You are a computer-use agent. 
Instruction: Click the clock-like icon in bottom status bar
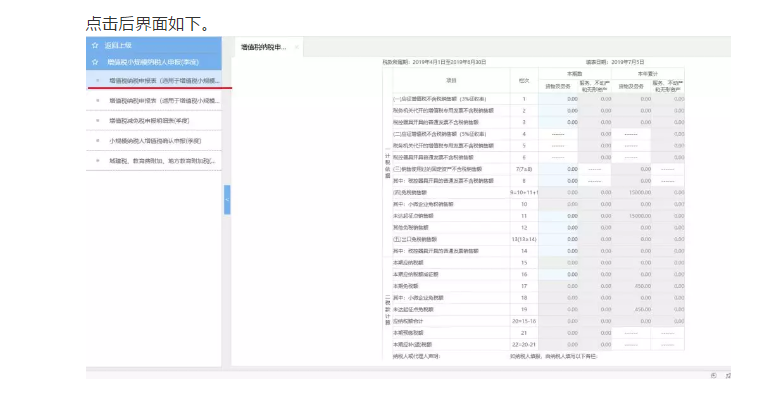point(714,376)
